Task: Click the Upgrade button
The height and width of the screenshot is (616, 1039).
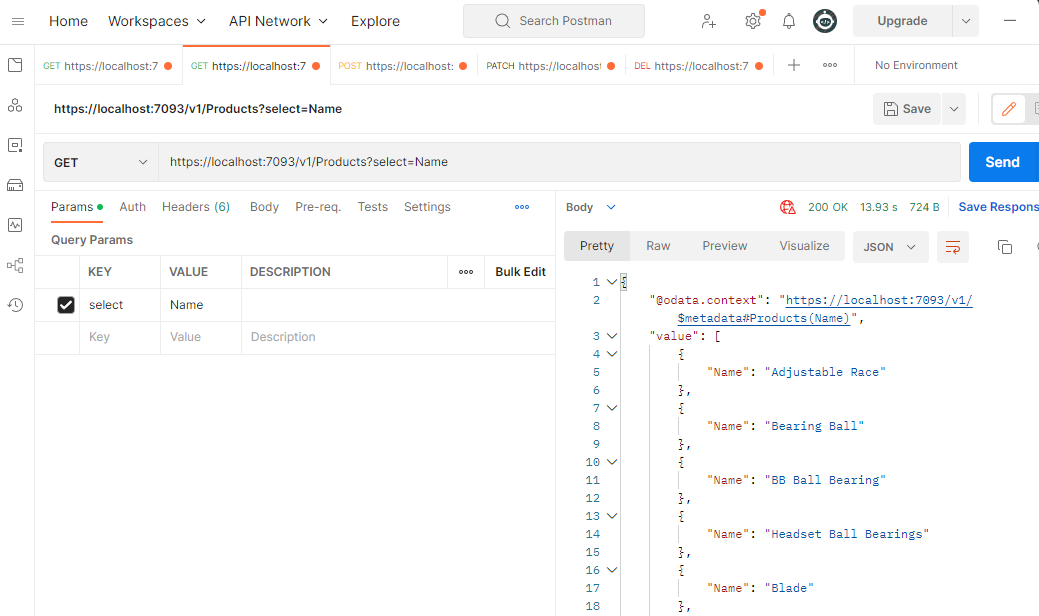Action: pyautogui.click(x=902, y=21)
